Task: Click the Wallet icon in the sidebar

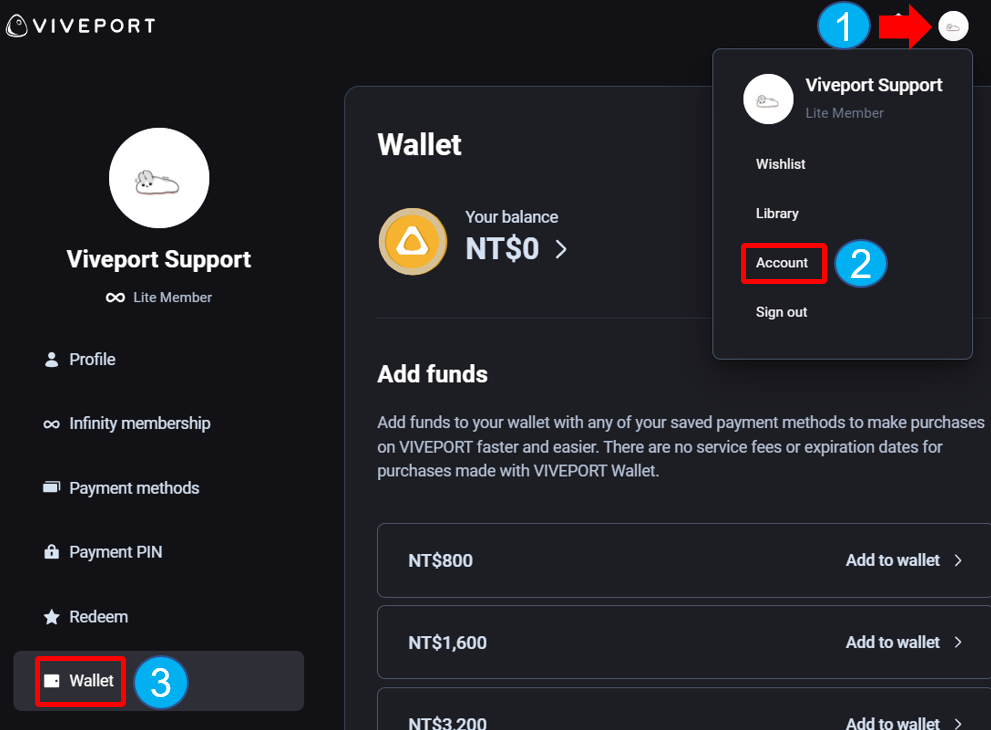Action: tap(51, 681)
